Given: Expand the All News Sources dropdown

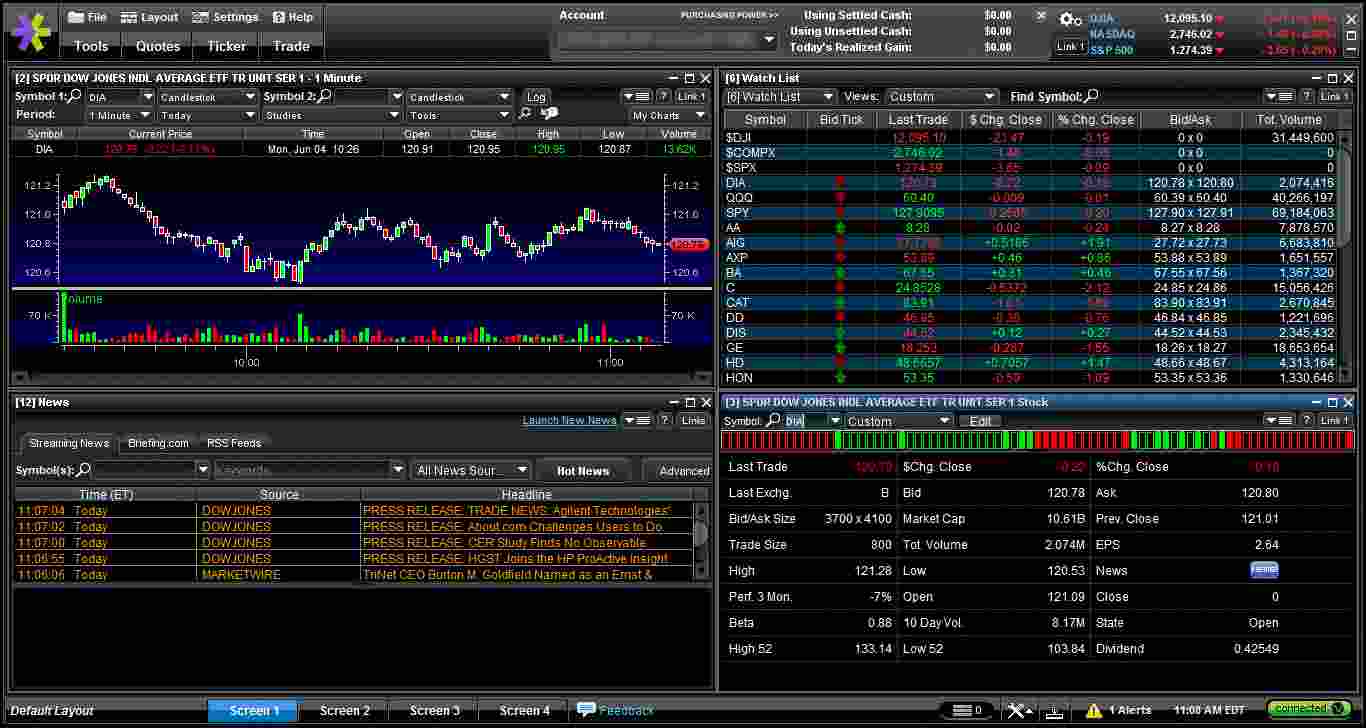Looking at the screenshot, I should (x=523, y=470).
